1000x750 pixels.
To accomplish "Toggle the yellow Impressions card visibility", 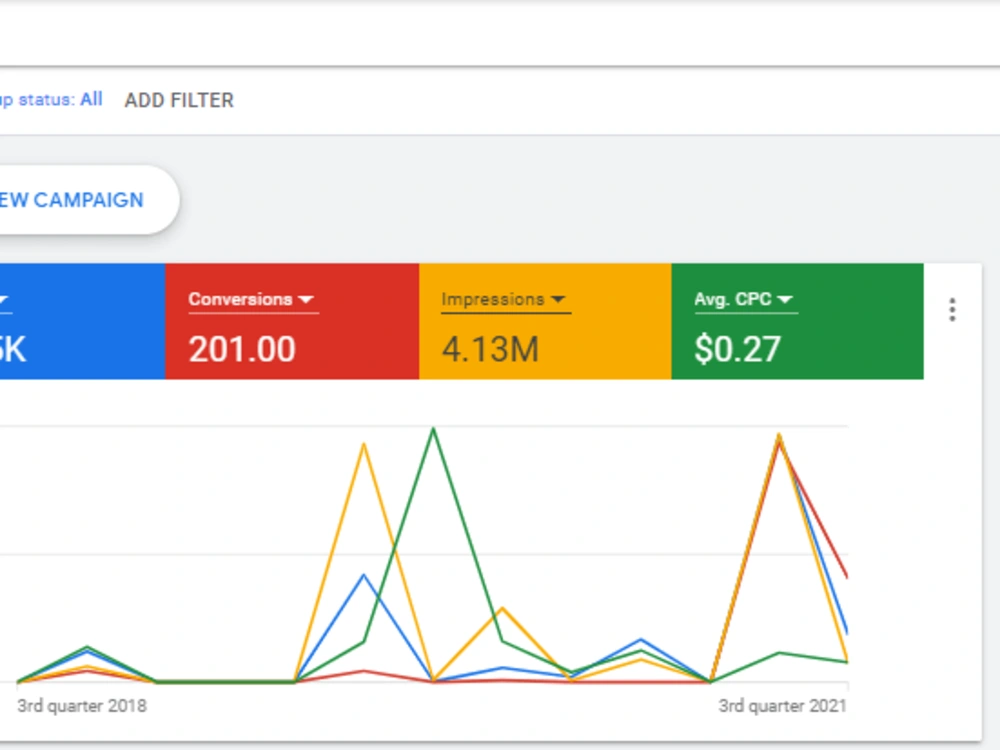I will [545, 322].
